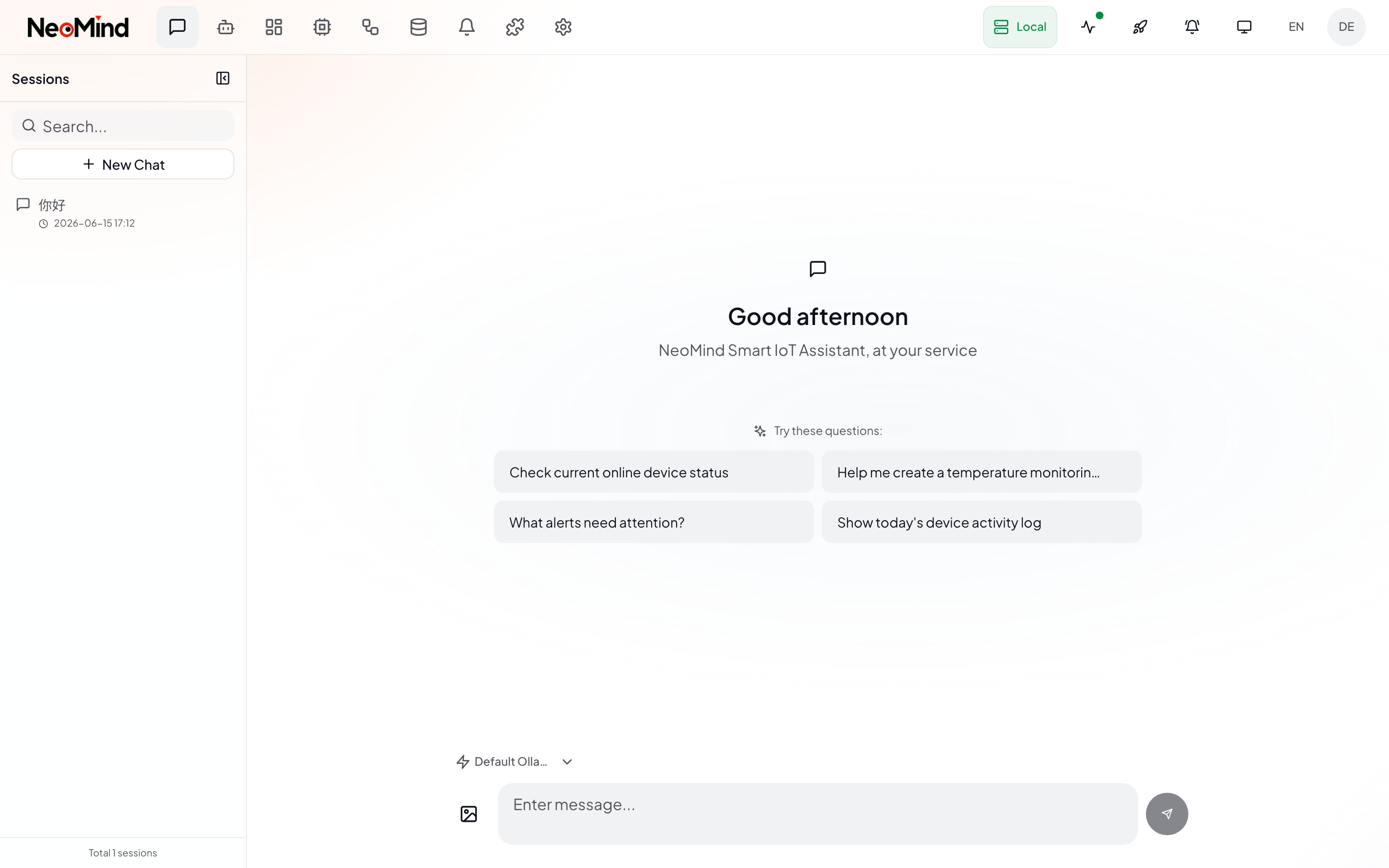Open the Settings gear icon
Image resolution: width=1389 pixels, height=868 pixels.
563,27
